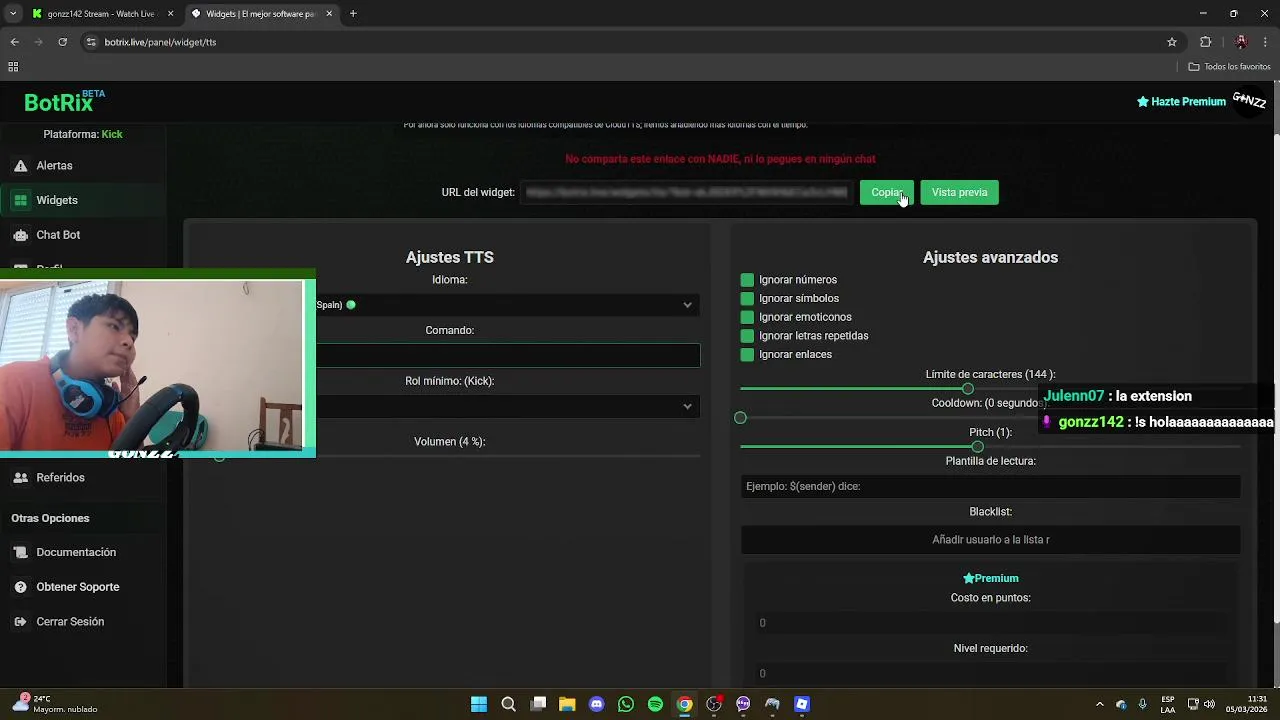Open the Windows Start menu
This screenshot has width=1280, height=720.
479,704
